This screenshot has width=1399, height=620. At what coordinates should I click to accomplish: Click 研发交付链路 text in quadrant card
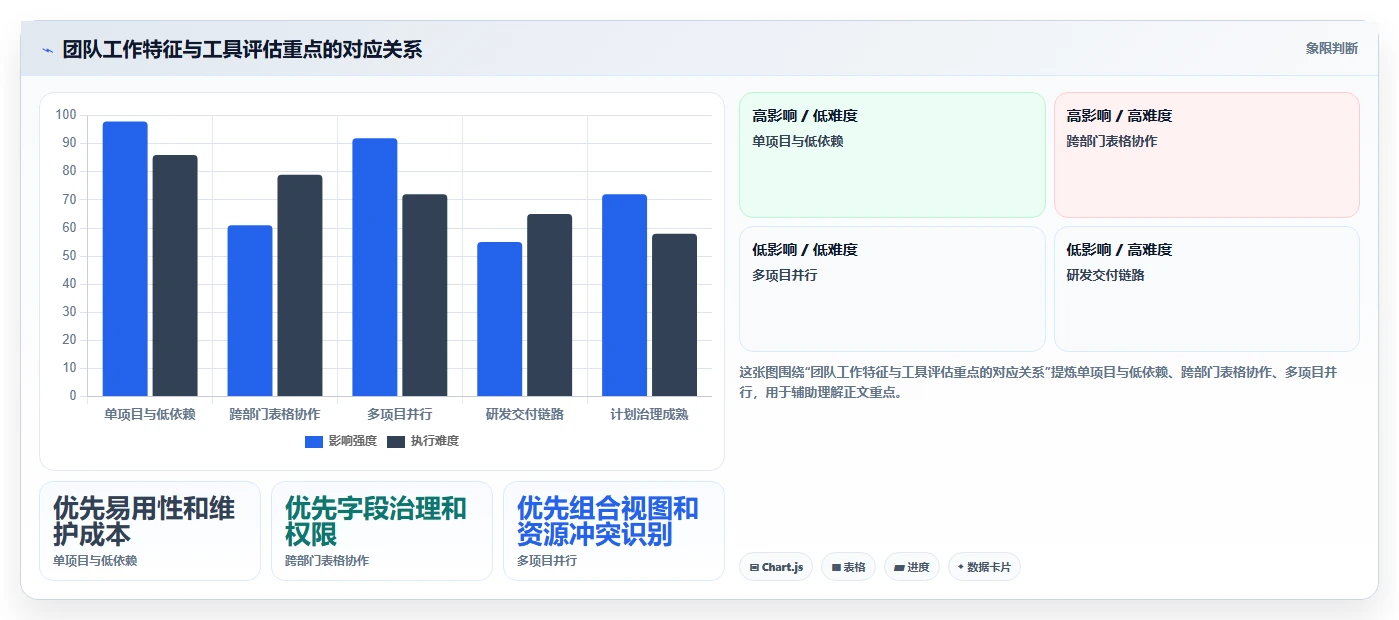coord(1105,275)
